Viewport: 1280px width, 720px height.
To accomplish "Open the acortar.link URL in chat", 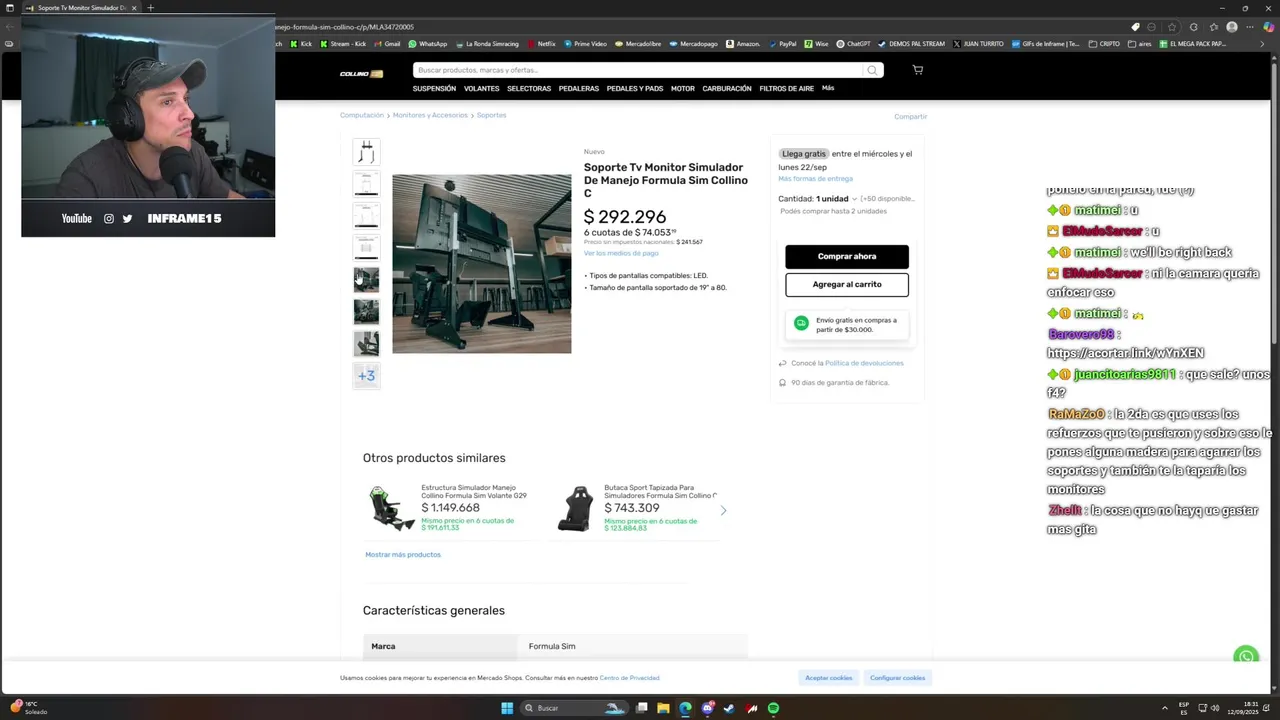I will click(x=1125, y=353).
